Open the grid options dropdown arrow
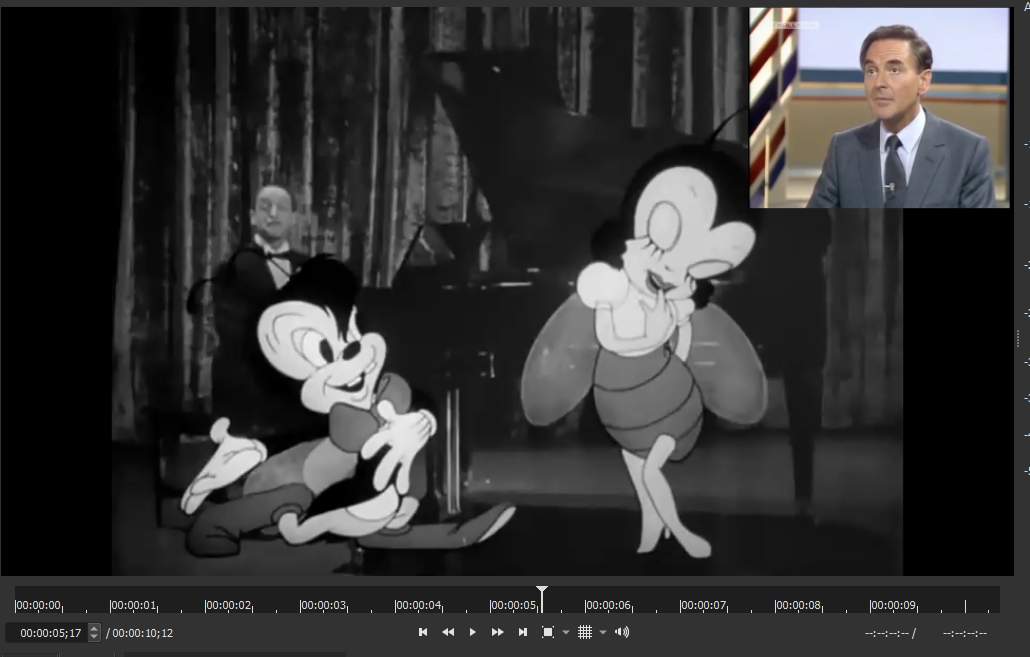Image resolution: width=1030 pixels, height=657 pixels. (x=603, y=633)
